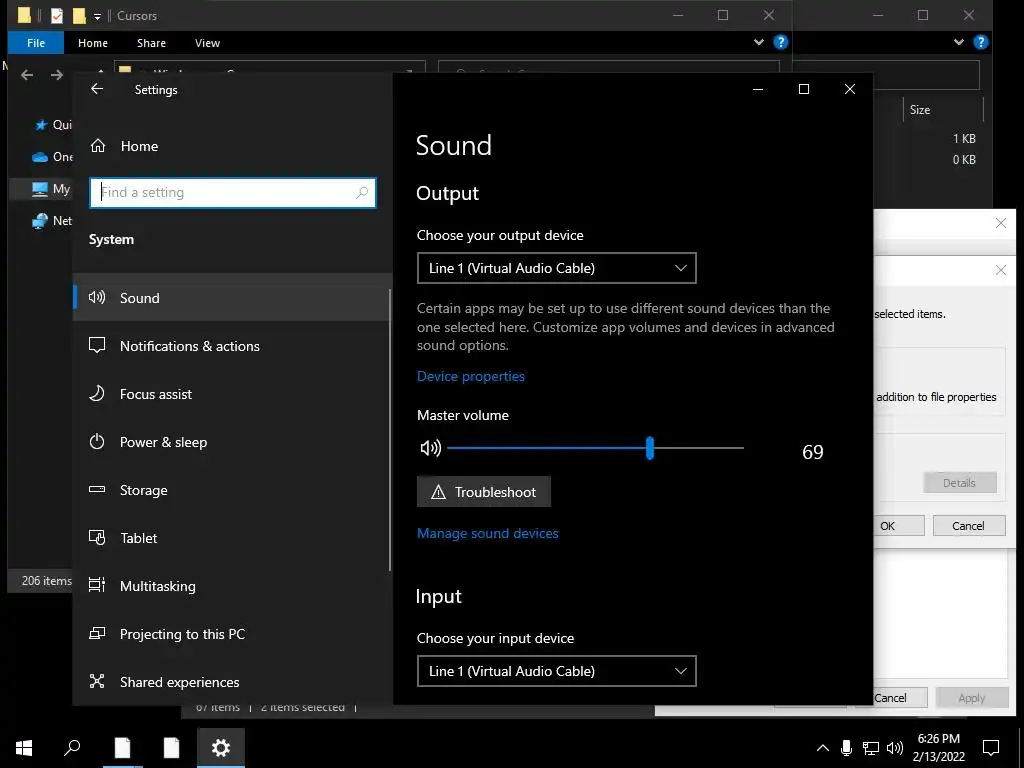Open the File tab in Cursors window
This screenshot has width=1024, height=768.
click(x=36, y=42)
